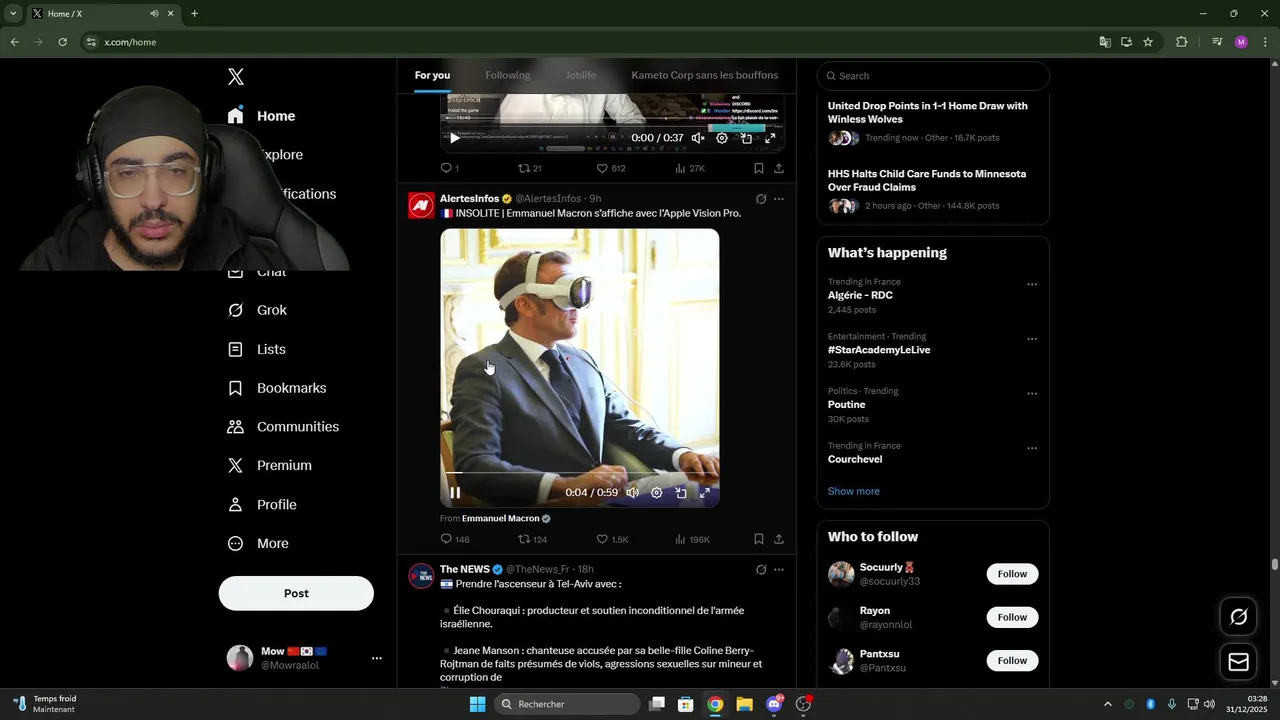Image resolution: width=1280 pixels, height=720 pixels.
Task: Open AlertesInfos profile avatar
Action: tap(422, 205)
